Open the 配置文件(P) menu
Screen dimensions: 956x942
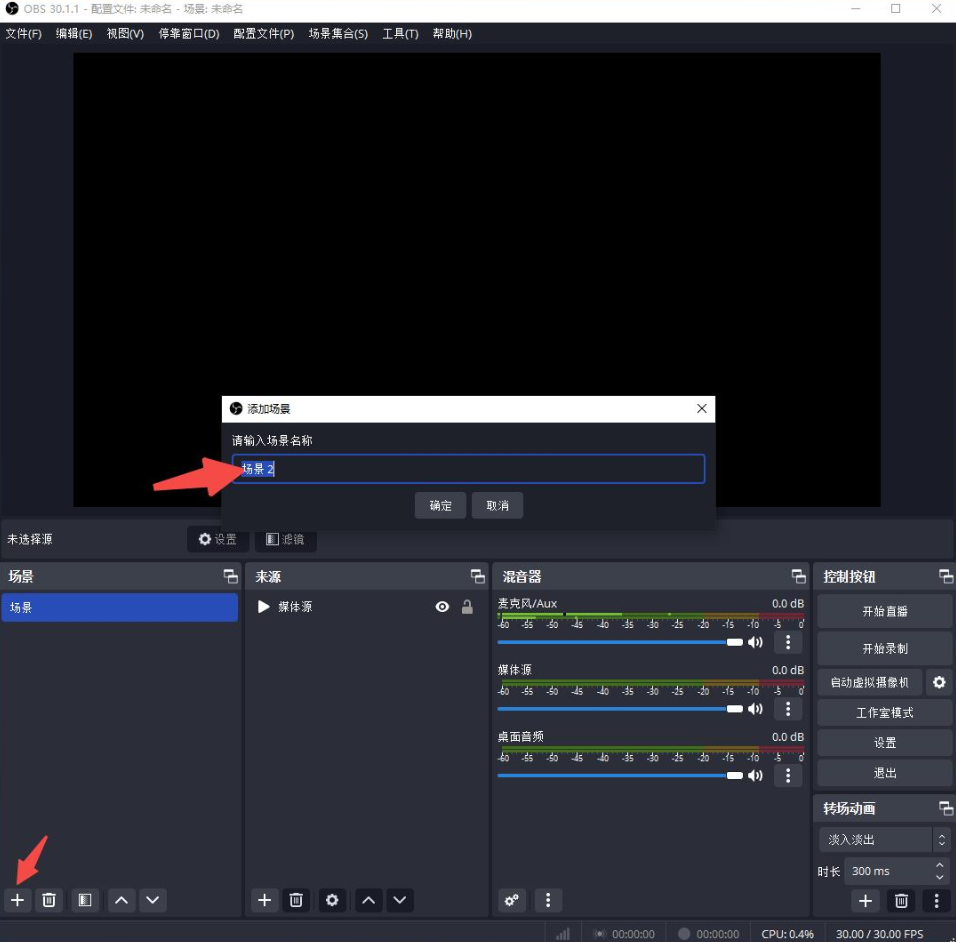point(263,34)
